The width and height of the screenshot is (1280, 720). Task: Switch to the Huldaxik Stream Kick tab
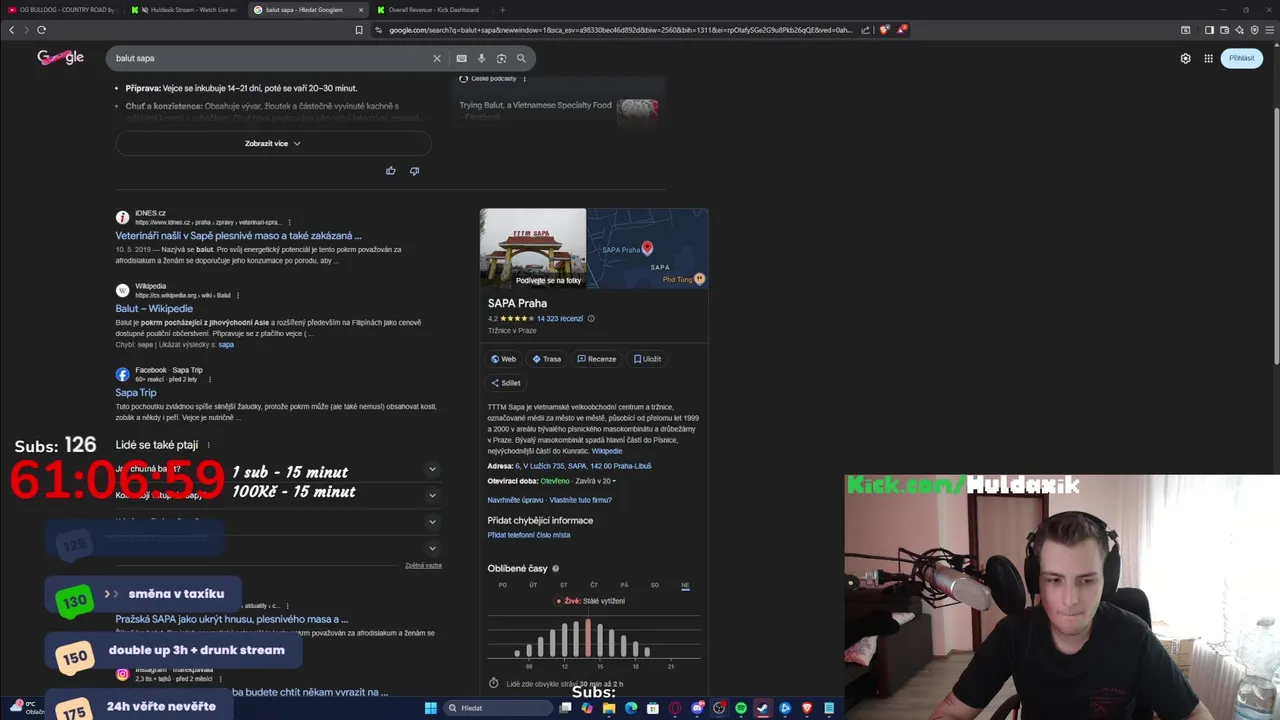click(185, 10)
